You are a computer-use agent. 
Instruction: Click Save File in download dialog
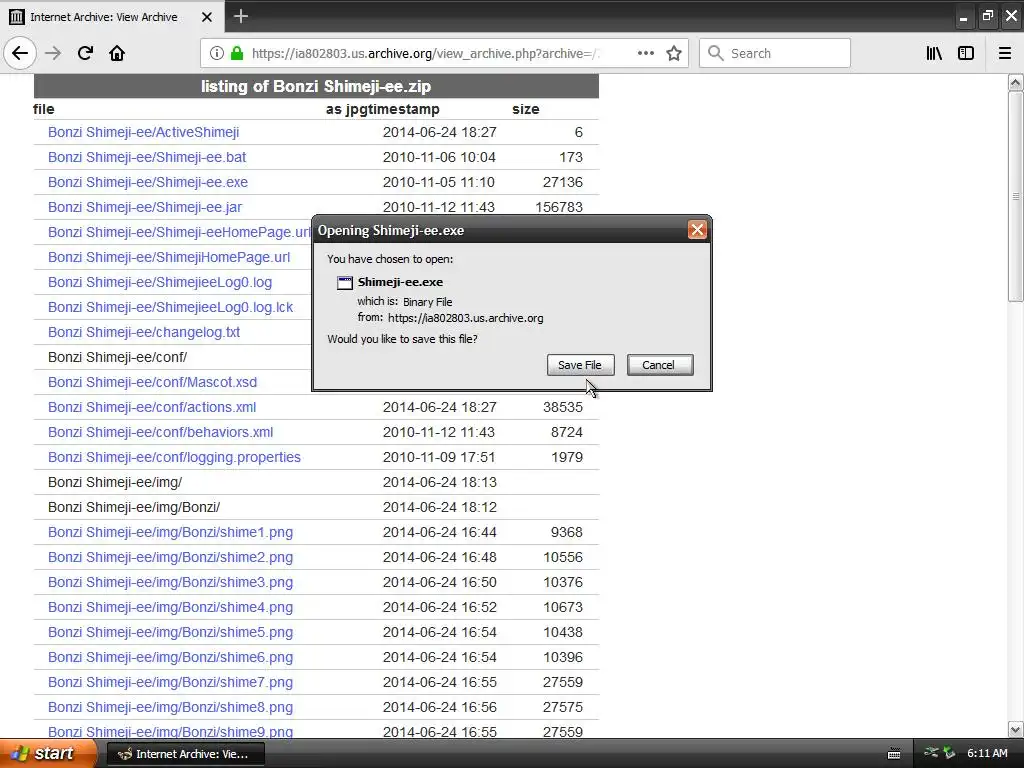pyautogui.click(x=580, y=365)
